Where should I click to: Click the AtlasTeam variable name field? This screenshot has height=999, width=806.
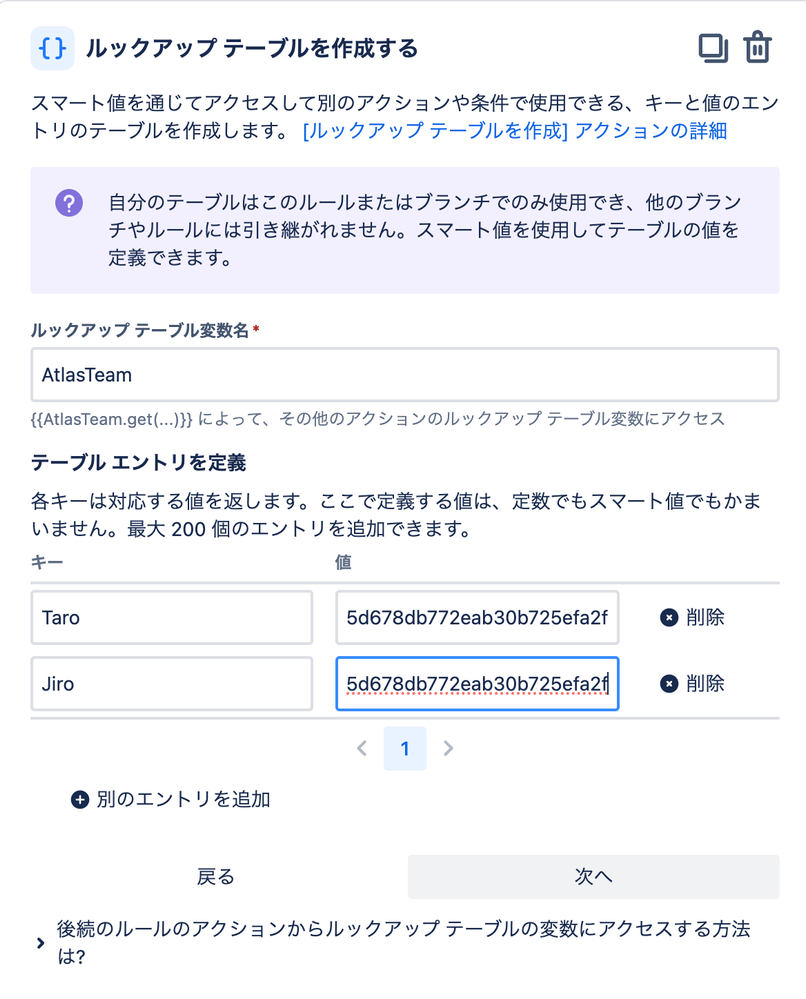click(x=404, y=372)
